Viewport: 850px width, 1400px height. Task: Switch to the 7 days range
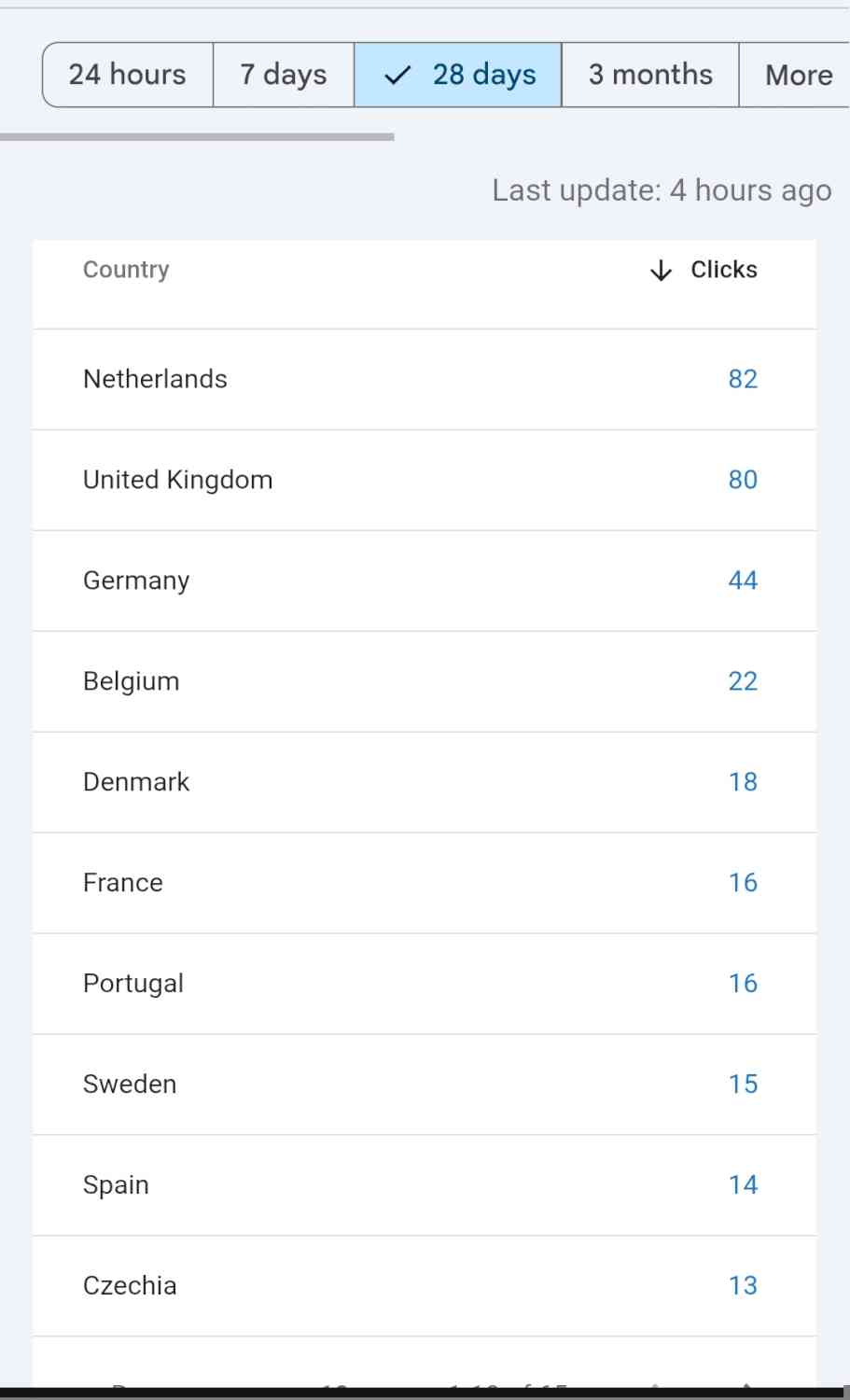click(x=284, y=75)
